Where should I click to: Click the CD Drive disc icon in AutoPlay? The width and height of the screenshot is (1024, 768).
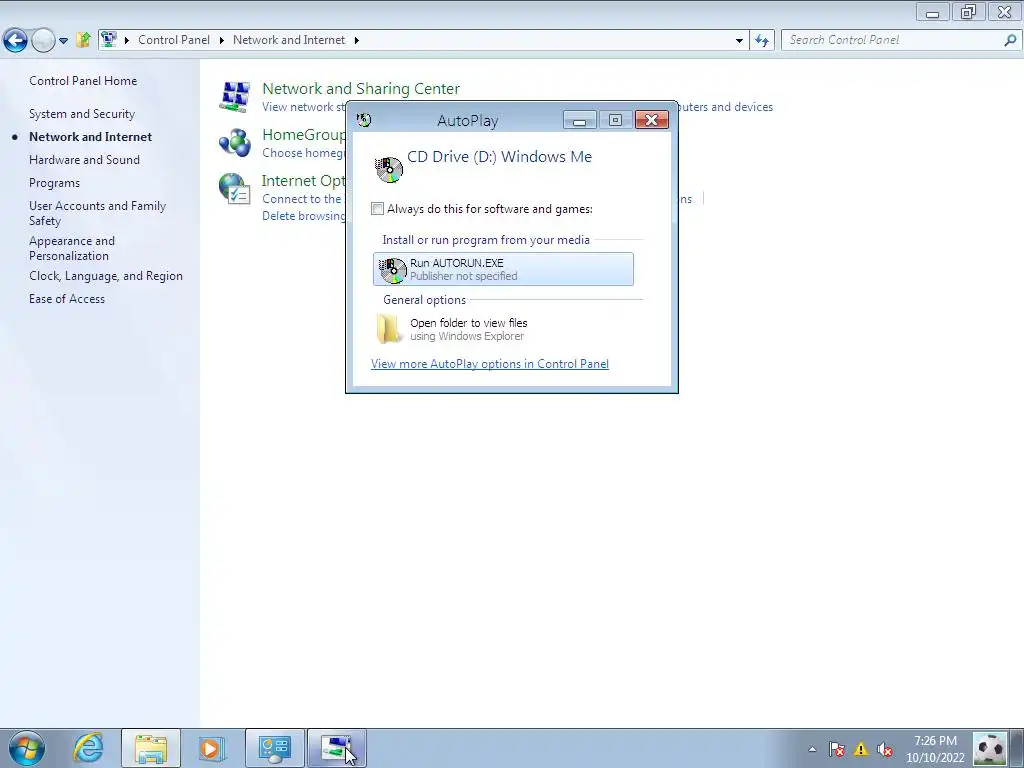pyautogui.click(x=389, y=169)
